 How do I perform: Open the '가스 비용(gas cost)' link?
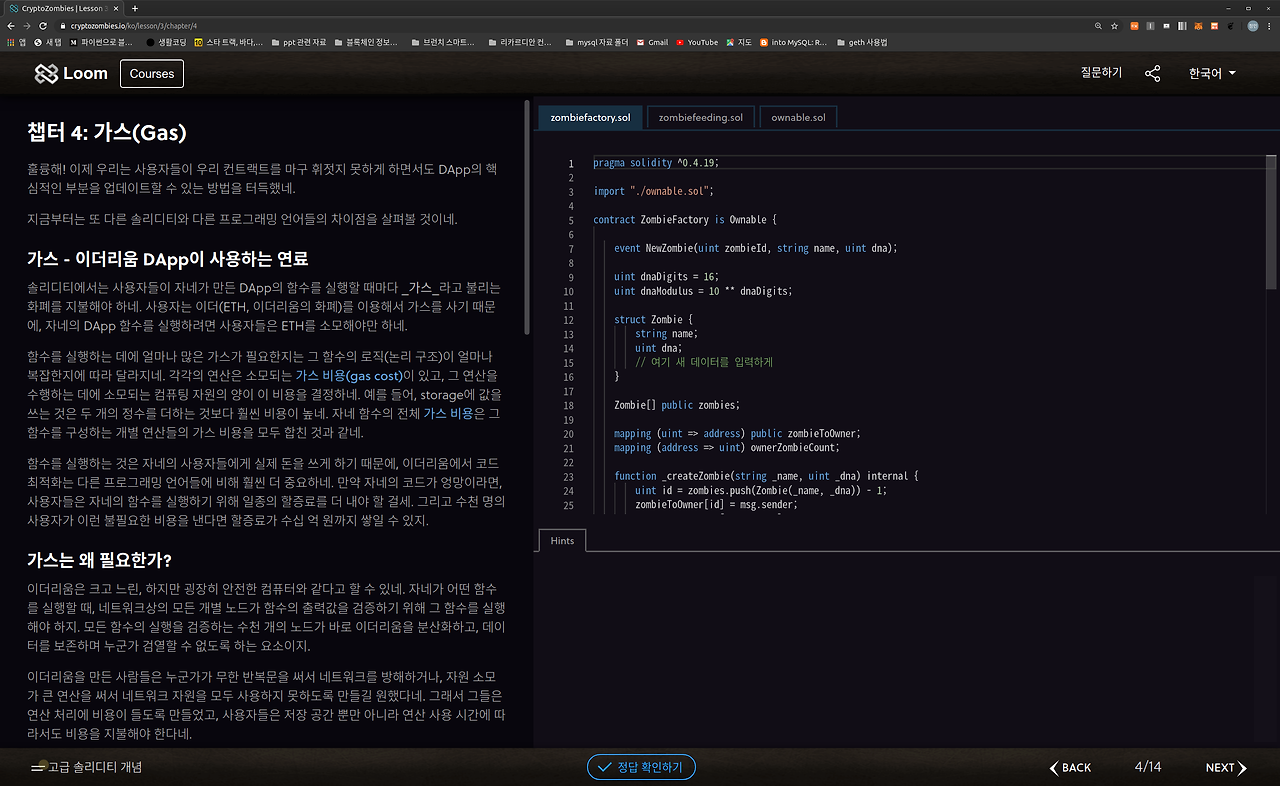coord(348,376)
